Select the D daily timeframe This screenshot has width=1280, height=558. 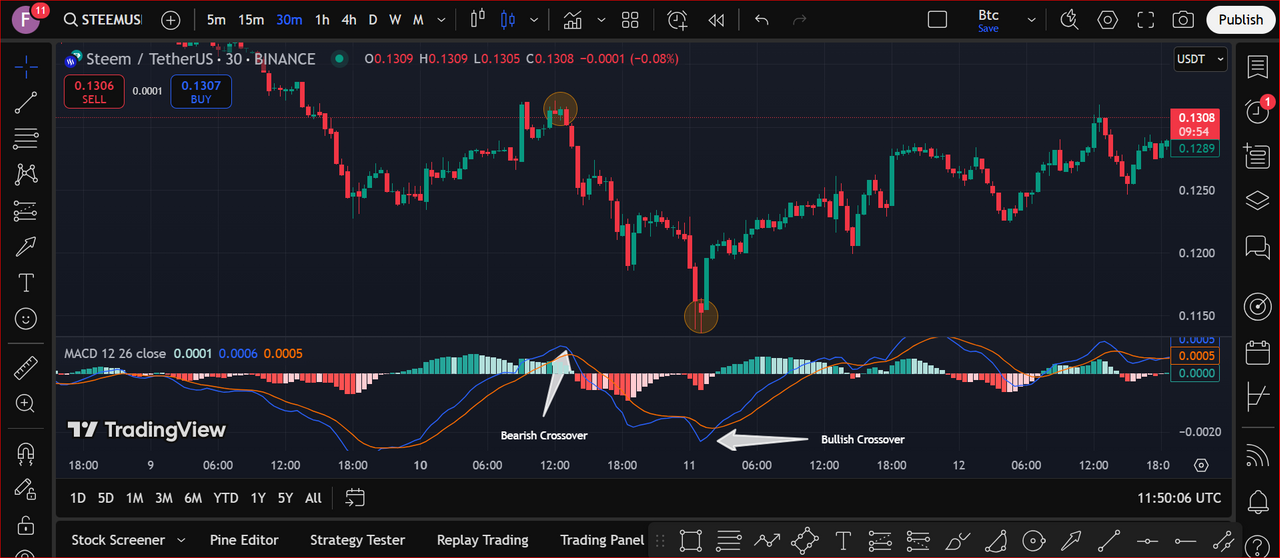tap(373, 19)
